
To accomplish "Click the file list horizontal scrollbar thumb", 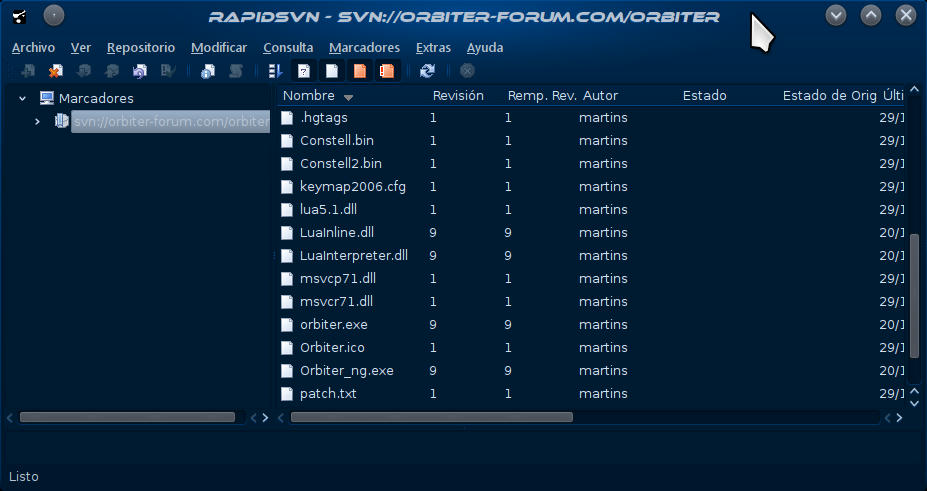I will pos(432,417).
